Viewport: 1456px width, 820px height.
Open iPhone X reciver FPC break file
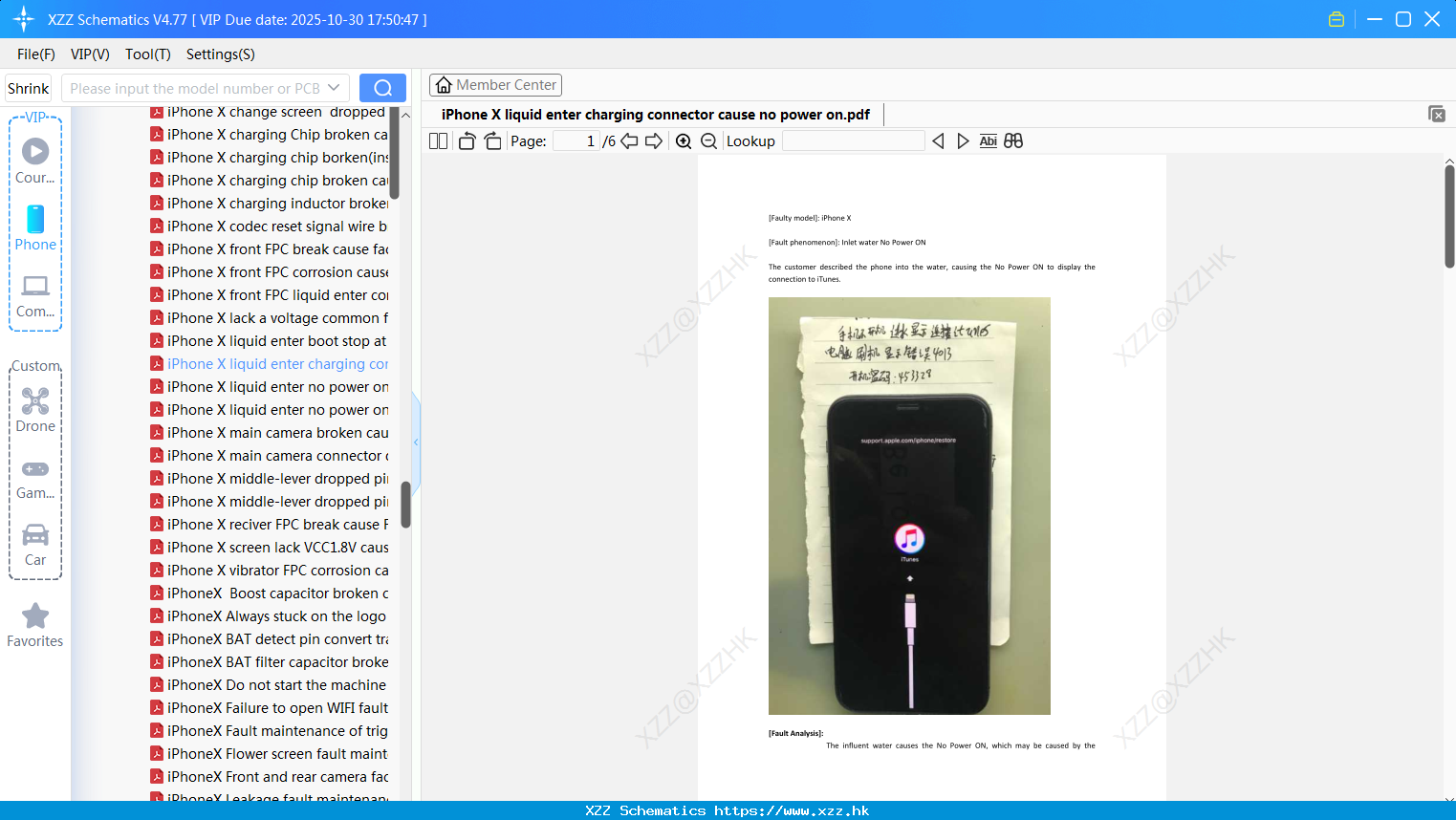pyautogui.click(x=270, y=525)
